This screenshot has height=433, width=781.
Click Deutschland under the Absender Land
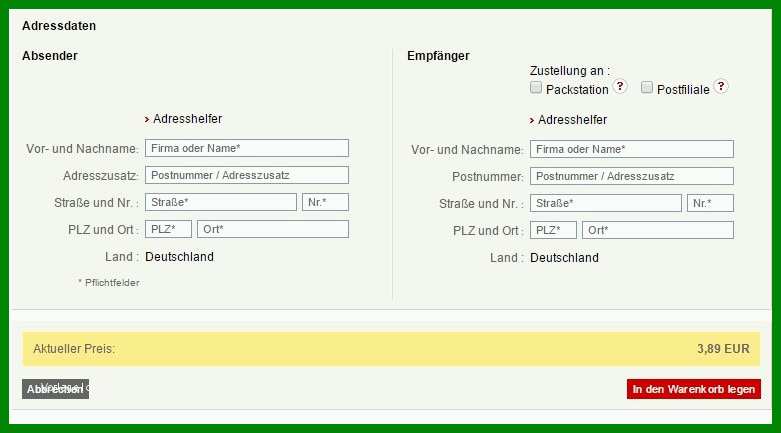179,257
